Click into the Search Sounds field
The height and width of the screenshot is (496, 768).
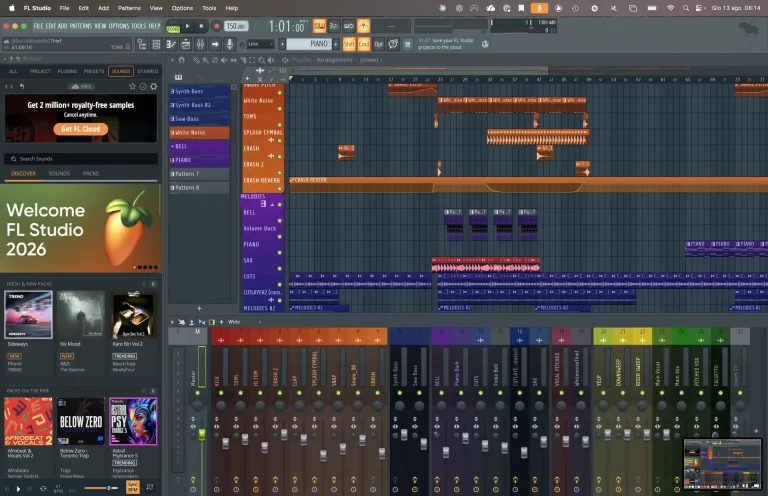(x=81, y=159)
